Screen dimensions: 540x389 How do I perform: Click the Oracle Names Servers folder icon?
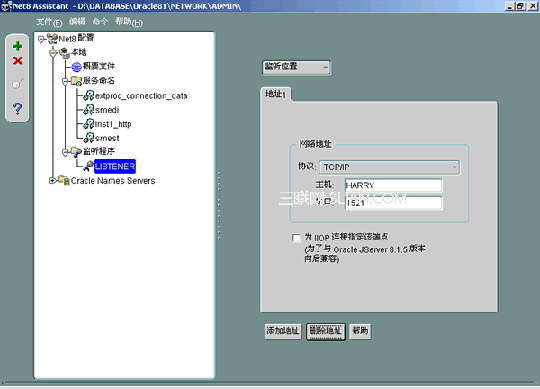[x=64, y=180]
